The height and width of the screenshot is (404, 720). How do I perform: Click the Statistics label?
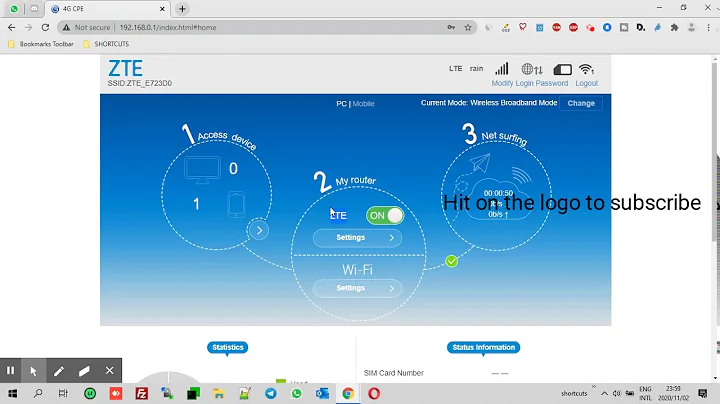227,348
